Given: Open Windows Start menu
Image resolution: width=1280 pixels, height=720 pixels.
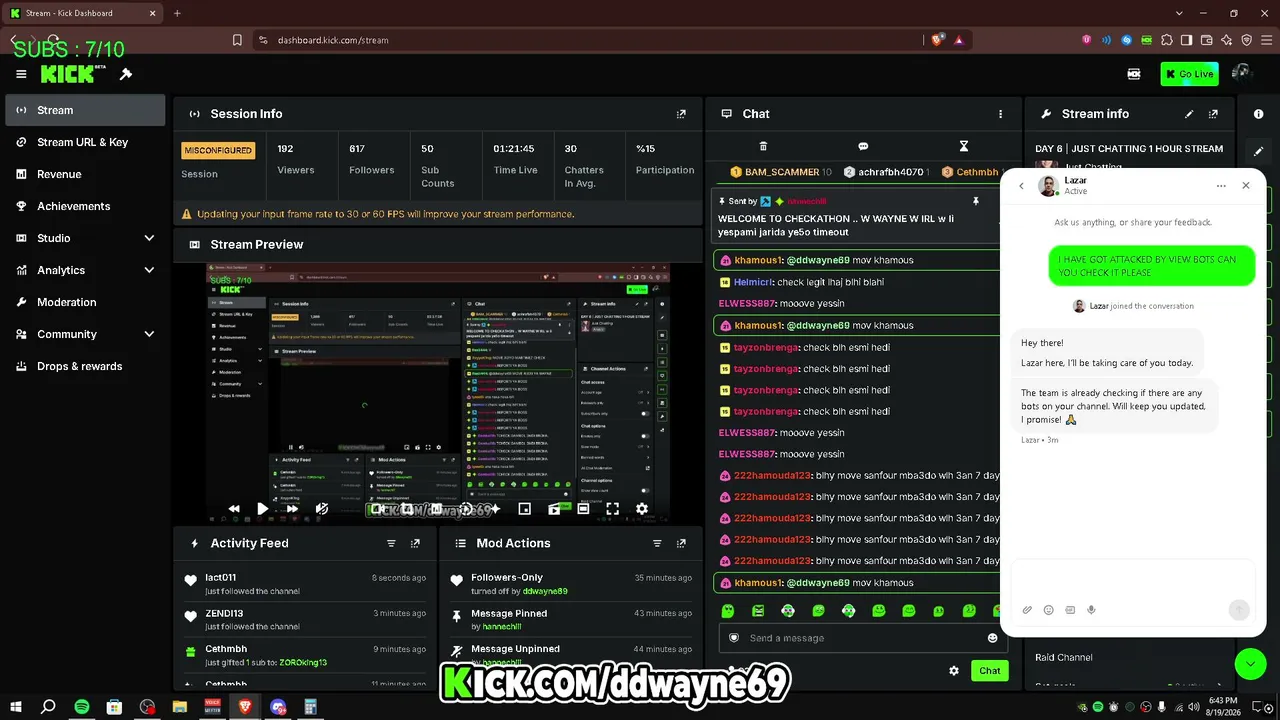Looking at the screenshot, I should point(17,707).
